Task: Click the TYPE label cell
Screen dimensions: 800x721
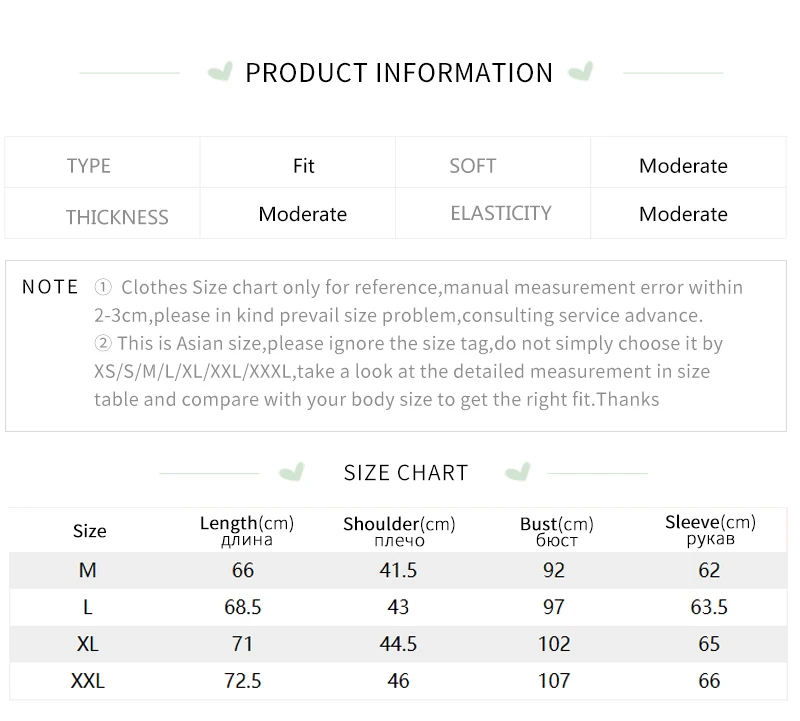Action: 89,166
